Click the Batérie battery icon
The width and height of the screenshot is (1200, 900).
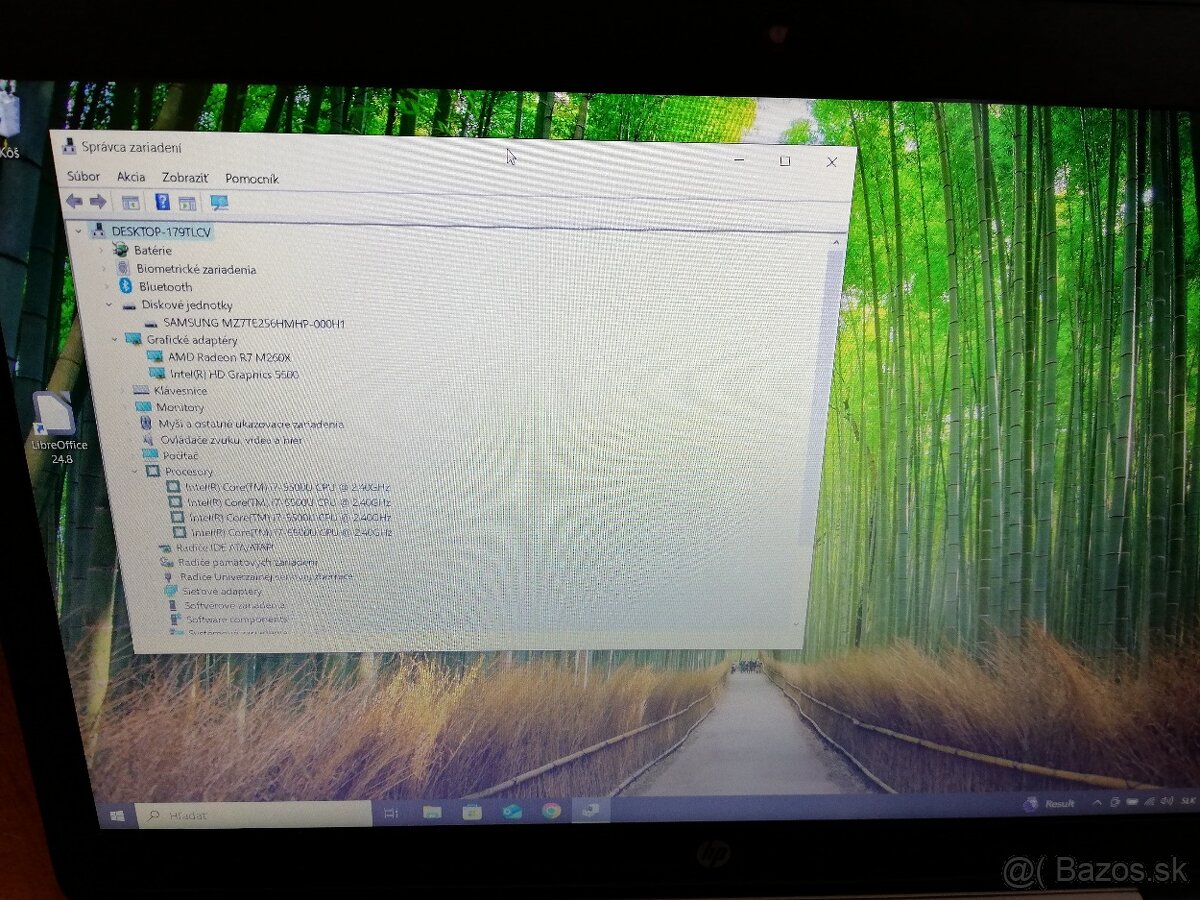(121, 250)
